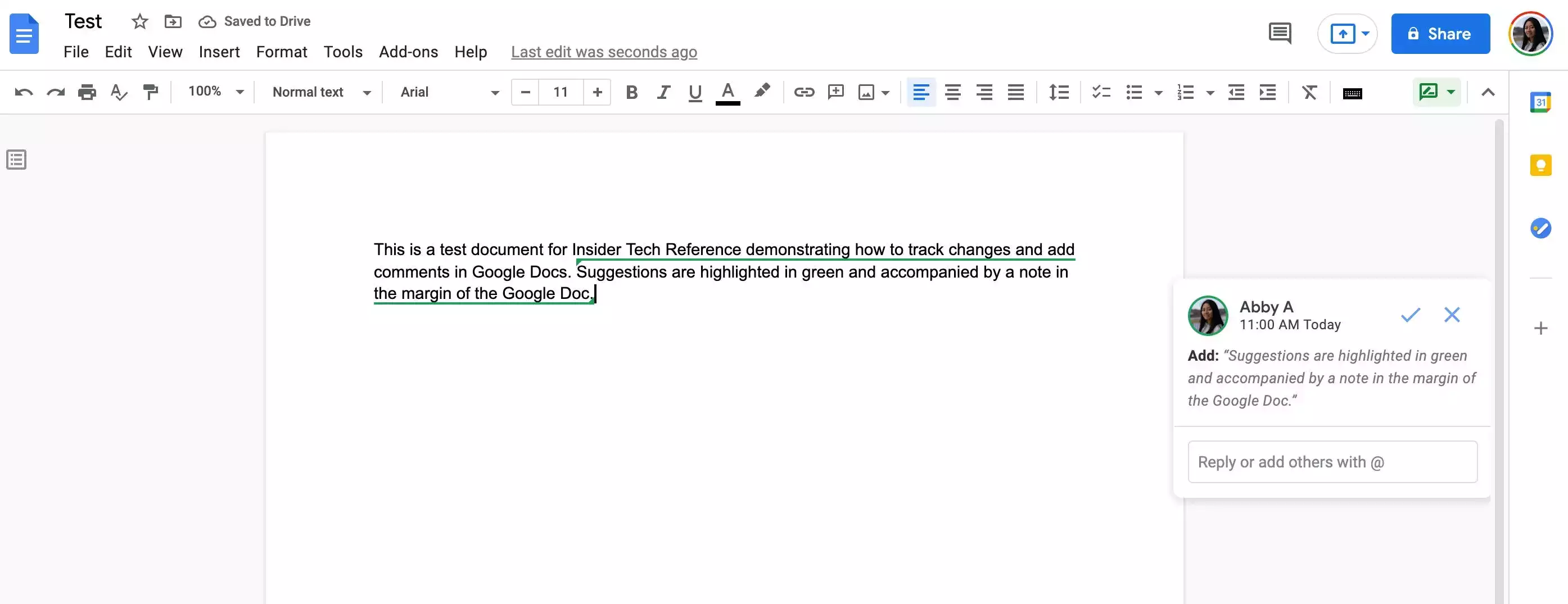Click the insert link icon
This screenshot has width=1568, height=604.
point(803,93)
